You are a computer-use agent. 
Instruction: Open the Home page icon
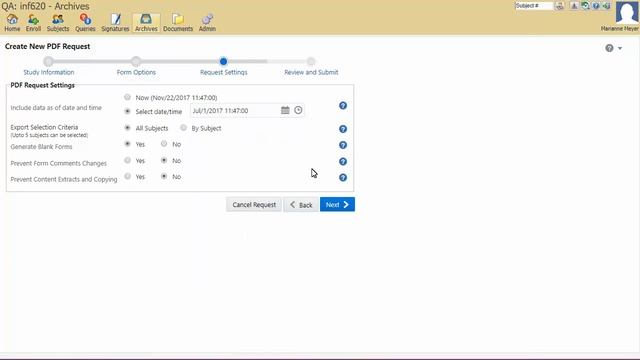pos(12,22)
